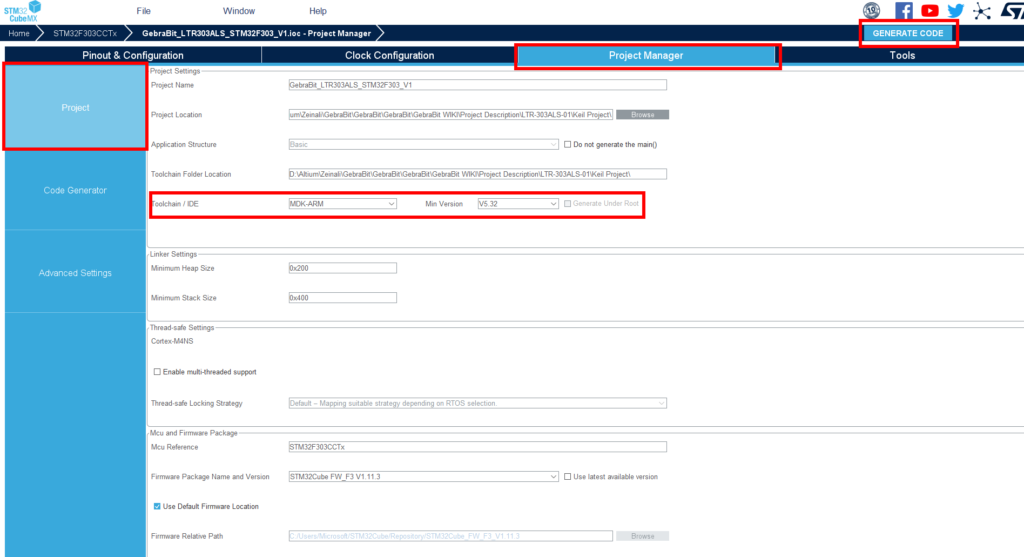Click the Linker Settings group label
The image size is (1024, 557).
coord(173,254)
